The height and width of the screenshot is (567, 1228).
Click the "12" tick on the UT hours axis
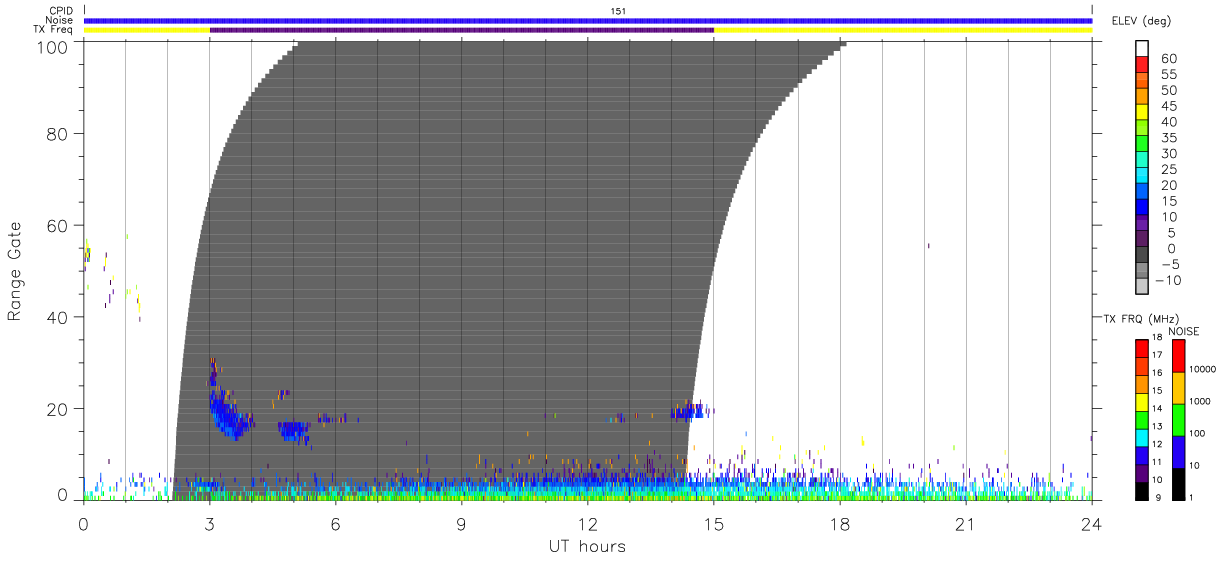pyautogui.click(x=588, y=524)
